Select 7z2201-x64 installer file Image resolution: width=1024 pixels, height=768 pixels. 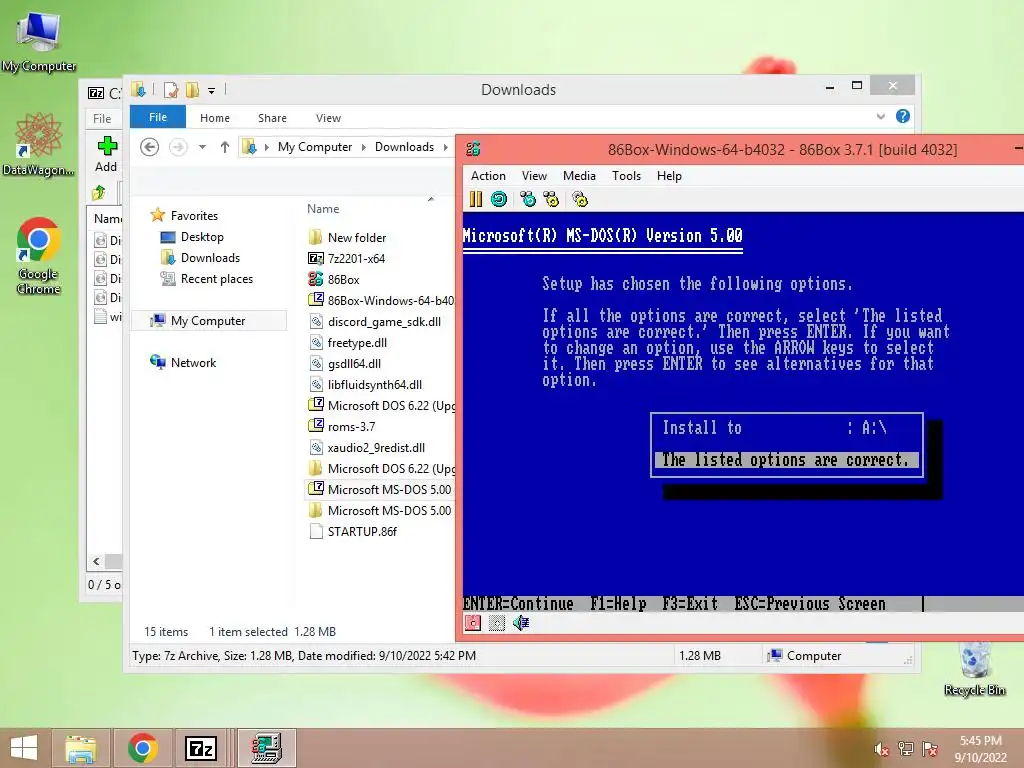click(356, 259)
